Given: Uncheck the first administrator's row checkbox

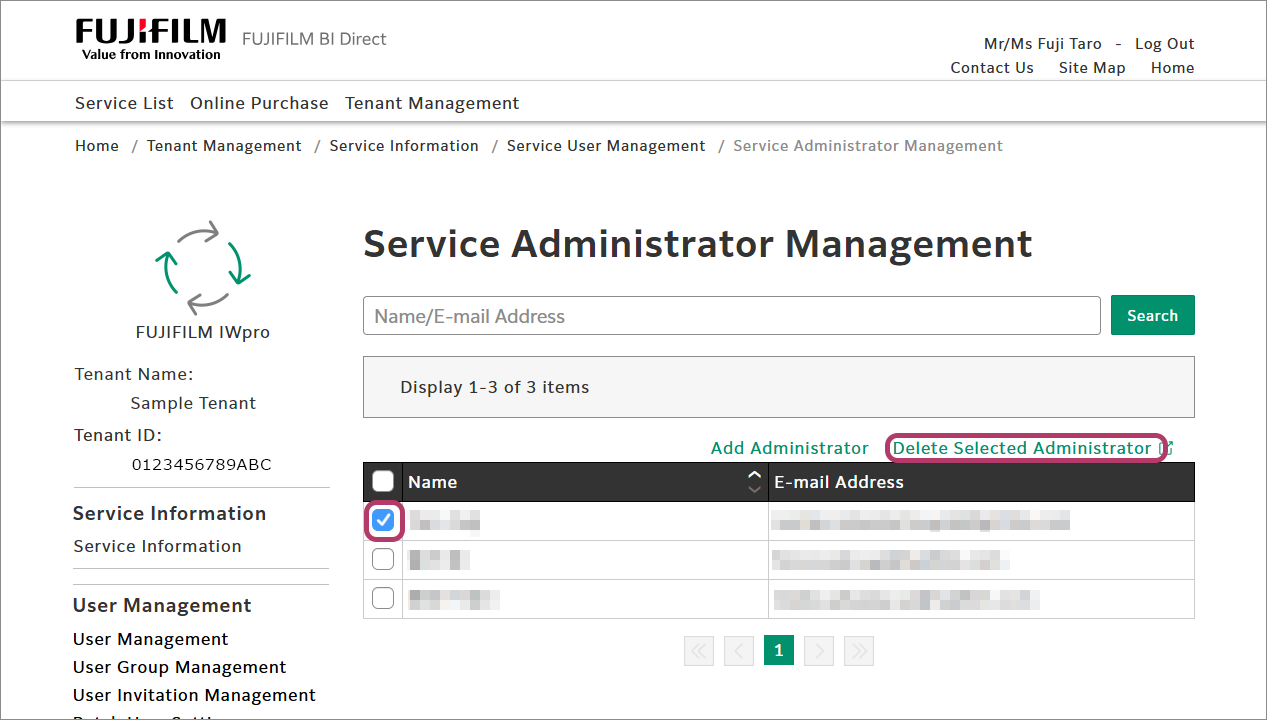Looking at the screenshot, I should (382, 520).
